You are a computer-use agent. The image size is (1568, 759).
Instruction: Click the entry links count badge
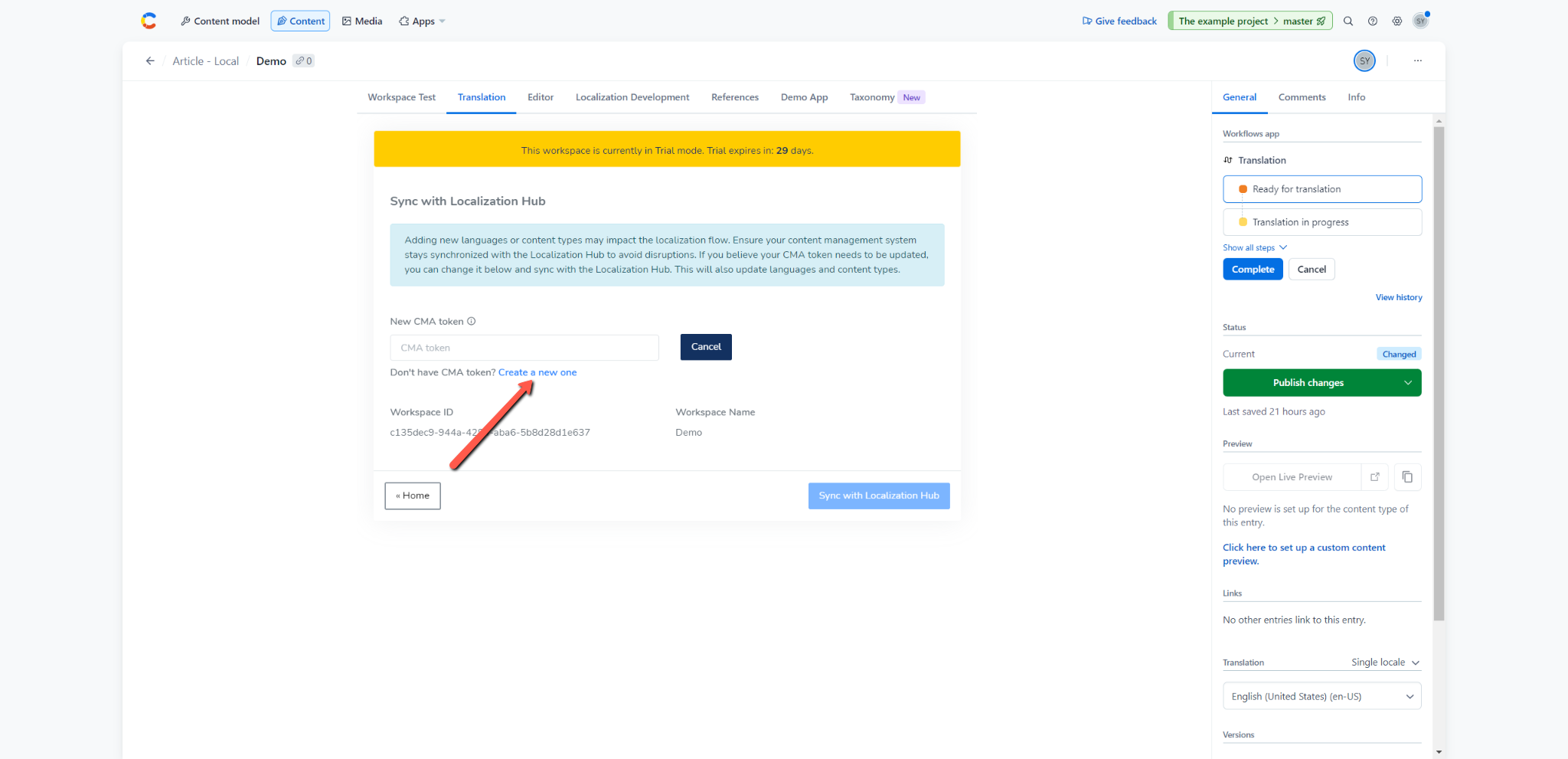304,61
